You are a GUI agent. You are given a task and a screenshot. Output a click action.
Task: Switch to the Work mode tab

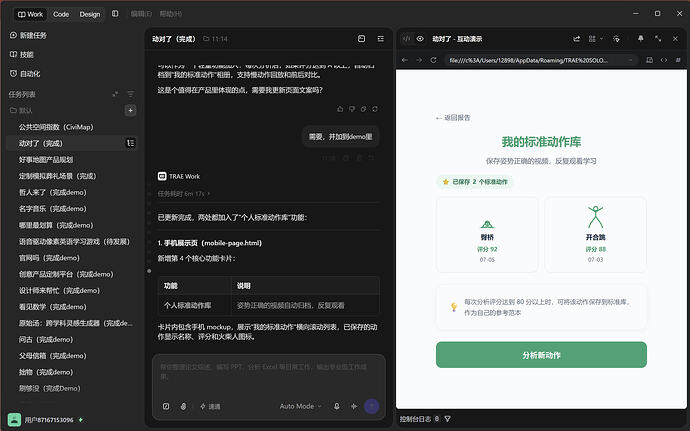[x=30, y=14]
